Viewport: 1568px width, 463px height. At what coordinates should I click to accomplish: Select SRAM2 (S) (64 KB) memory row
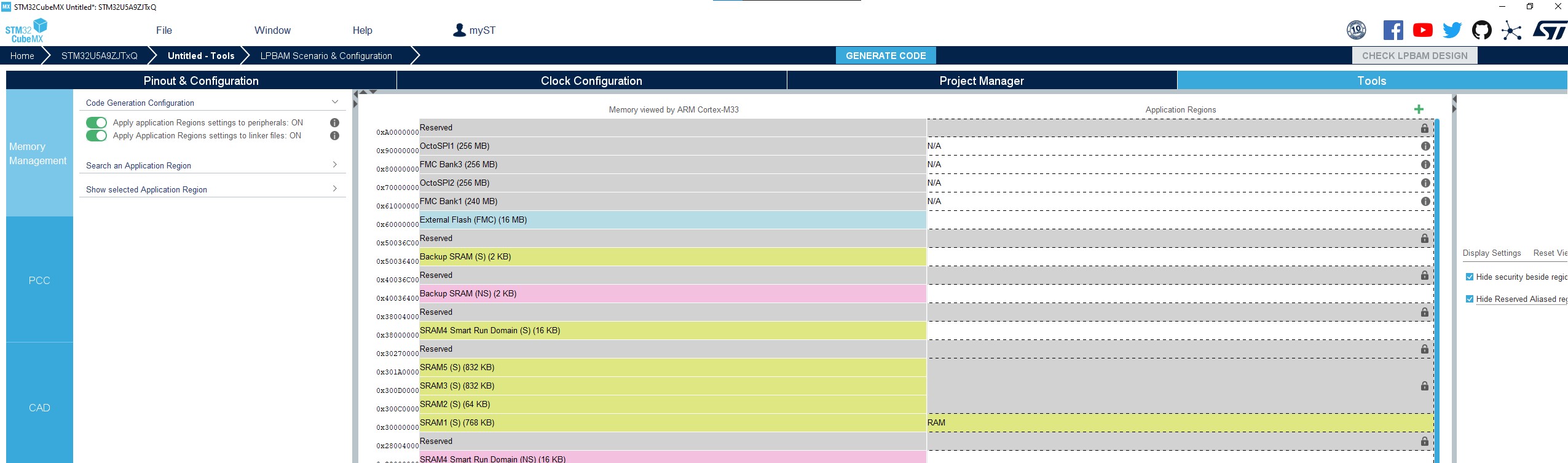pos(672,404)
